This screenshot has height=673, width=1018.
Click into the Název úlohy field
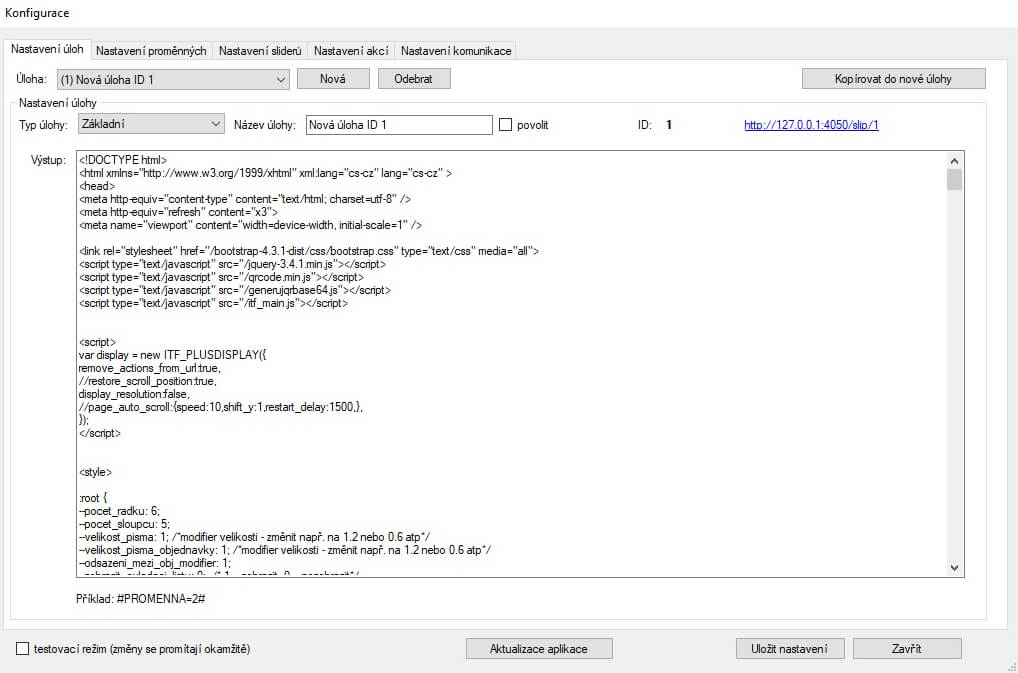click(x=399, y=125)
